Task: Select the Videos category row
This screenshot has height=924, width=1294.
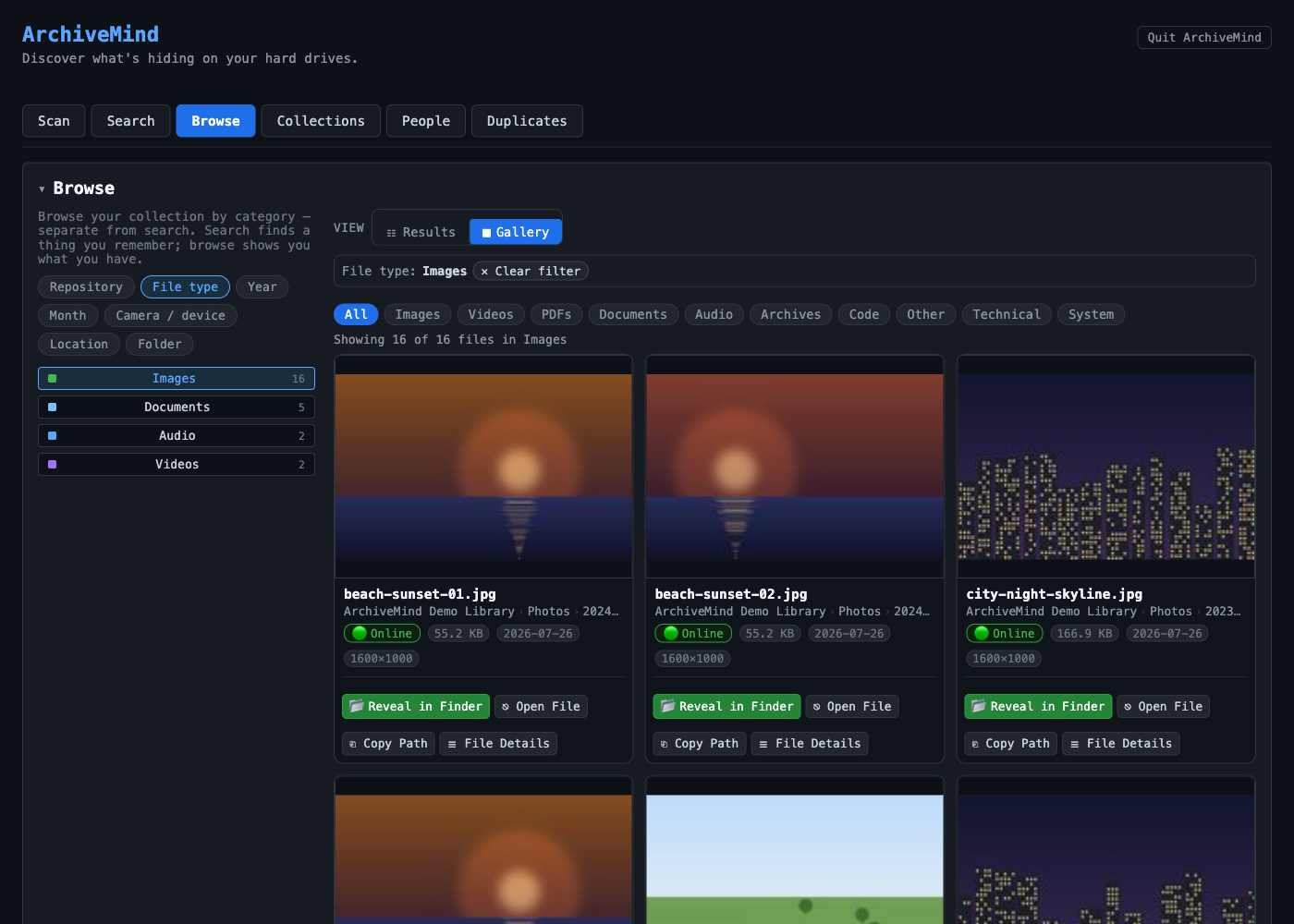Action: [177, 465]
